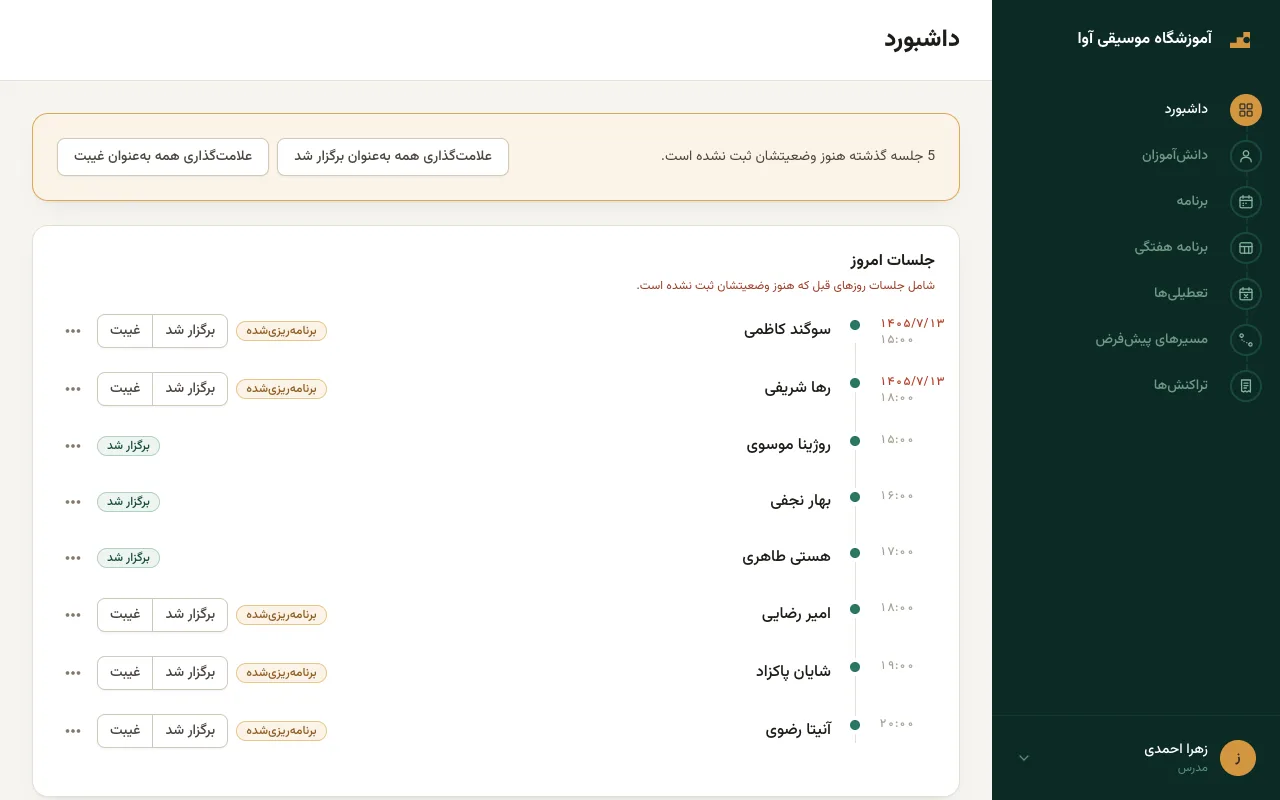Image resolution: width=1280 pixels, height=800 pixels.
Task: Click the آموزشگاه موسیقی آوا logo icon
Action: (1240, 39)
